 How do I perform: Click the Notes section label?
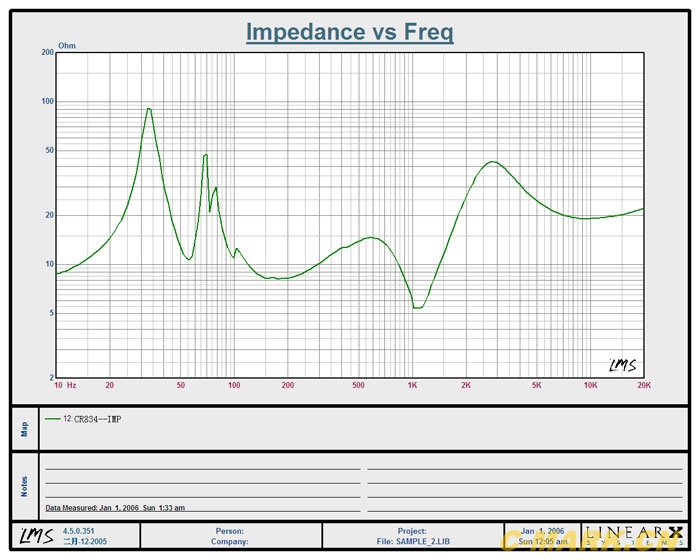click(24, 486)
